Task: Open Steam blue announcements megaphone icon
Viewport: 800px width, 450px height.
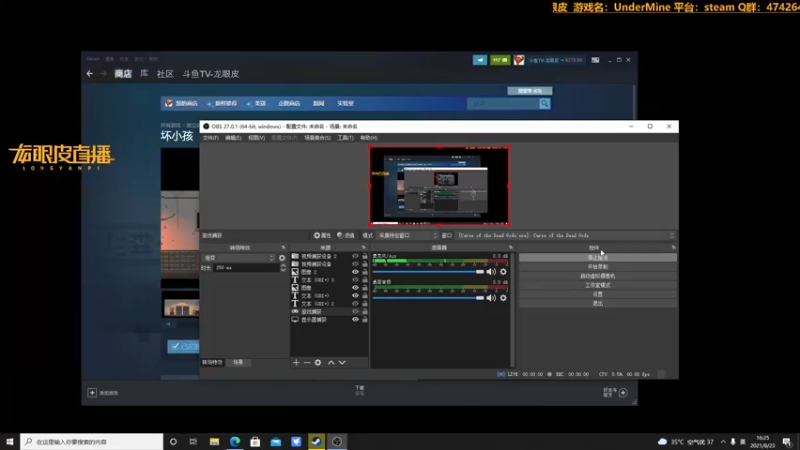Action: 480,60
